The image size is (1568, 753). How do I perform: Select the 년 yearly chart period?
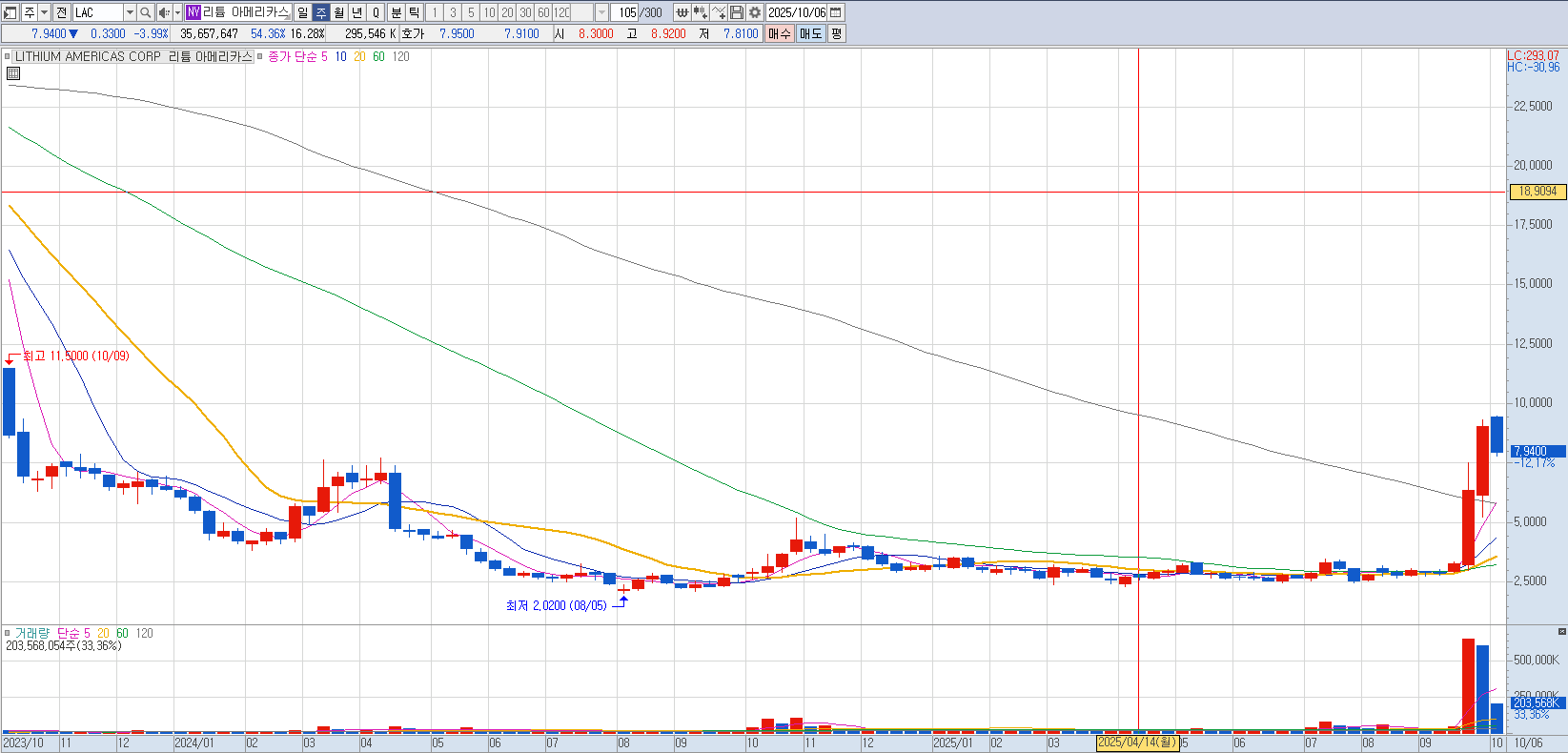pyautogui.click(x=356, y=12)
